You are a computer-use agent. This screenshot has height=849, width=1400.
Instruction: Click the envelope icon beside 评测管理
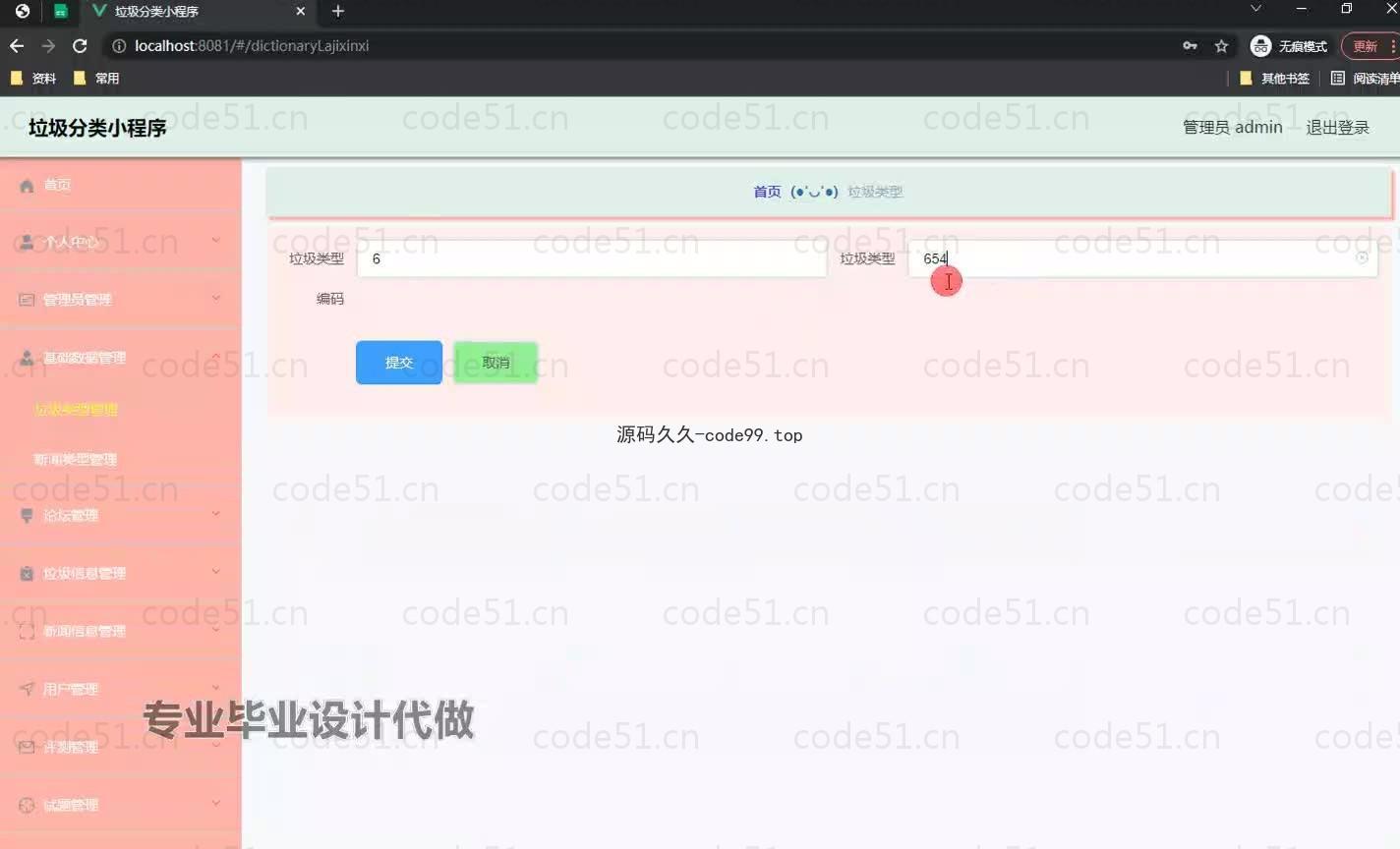[x=27, y=747]
